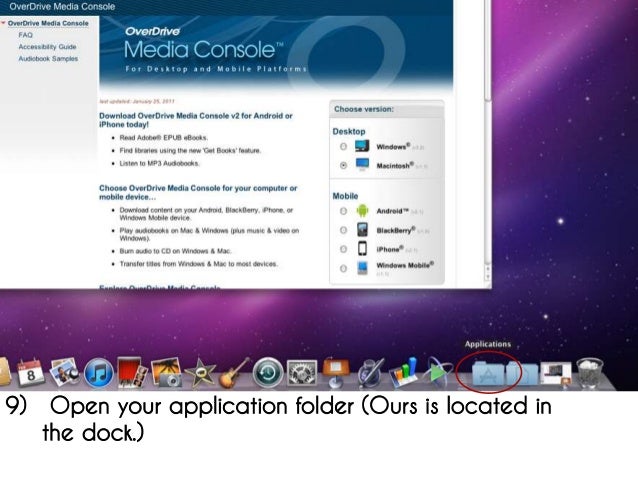Screen dimensions: 638x479
Task: Click the browser vertical scrollbar thumb
Action: tap(487, 49)
